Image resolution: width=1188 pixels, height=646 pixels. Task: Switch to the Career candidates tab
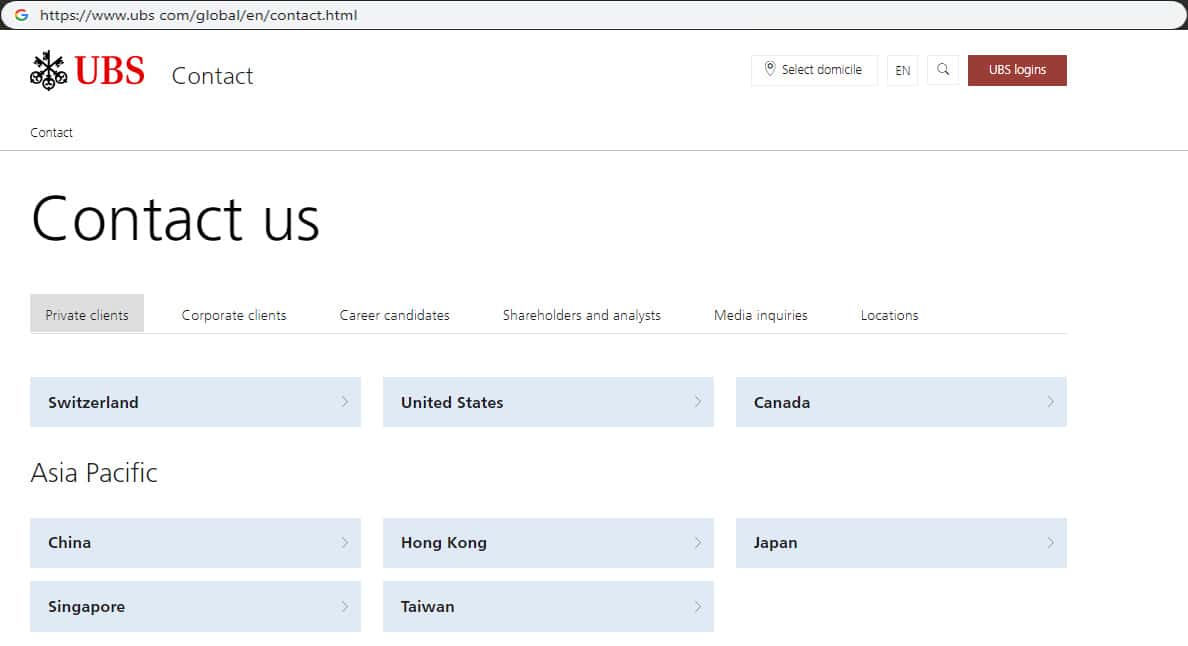point(394,315)
